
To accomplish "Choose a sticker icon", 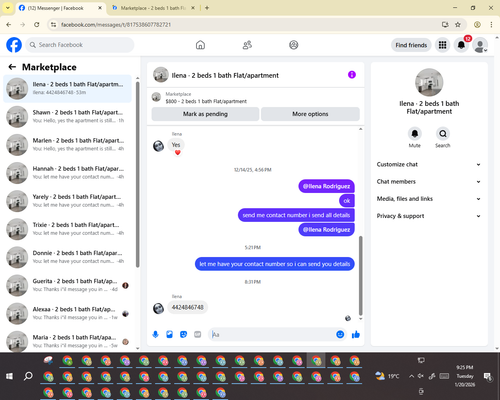I will click(183, 334).
